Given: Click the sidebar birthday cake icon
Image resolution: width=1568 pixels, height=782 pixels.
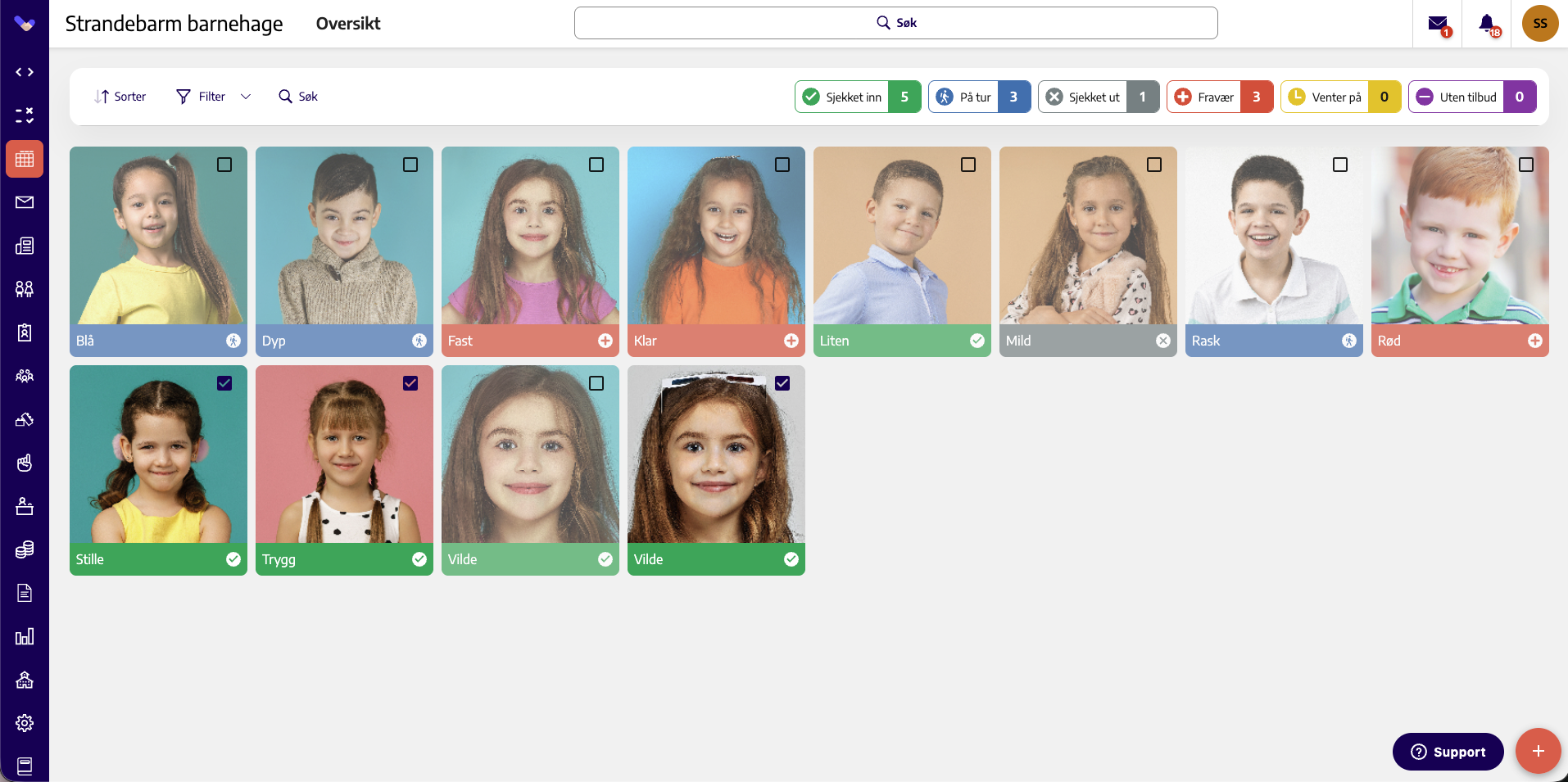Looking at the screenshot, I should click(x=25, y=506).
